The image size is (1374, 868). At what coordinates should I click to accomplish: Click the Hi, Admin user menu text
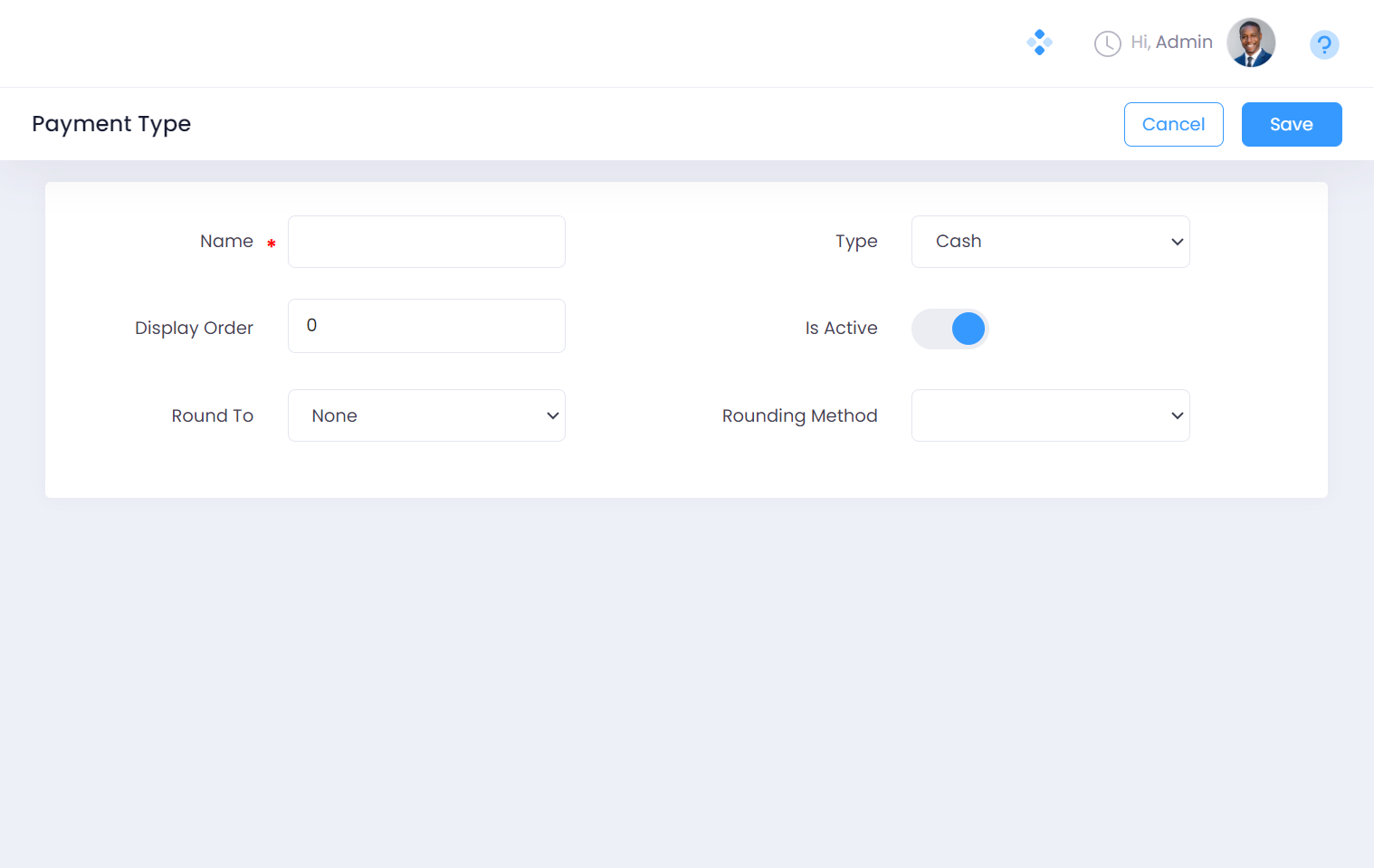click(1171, 43)
